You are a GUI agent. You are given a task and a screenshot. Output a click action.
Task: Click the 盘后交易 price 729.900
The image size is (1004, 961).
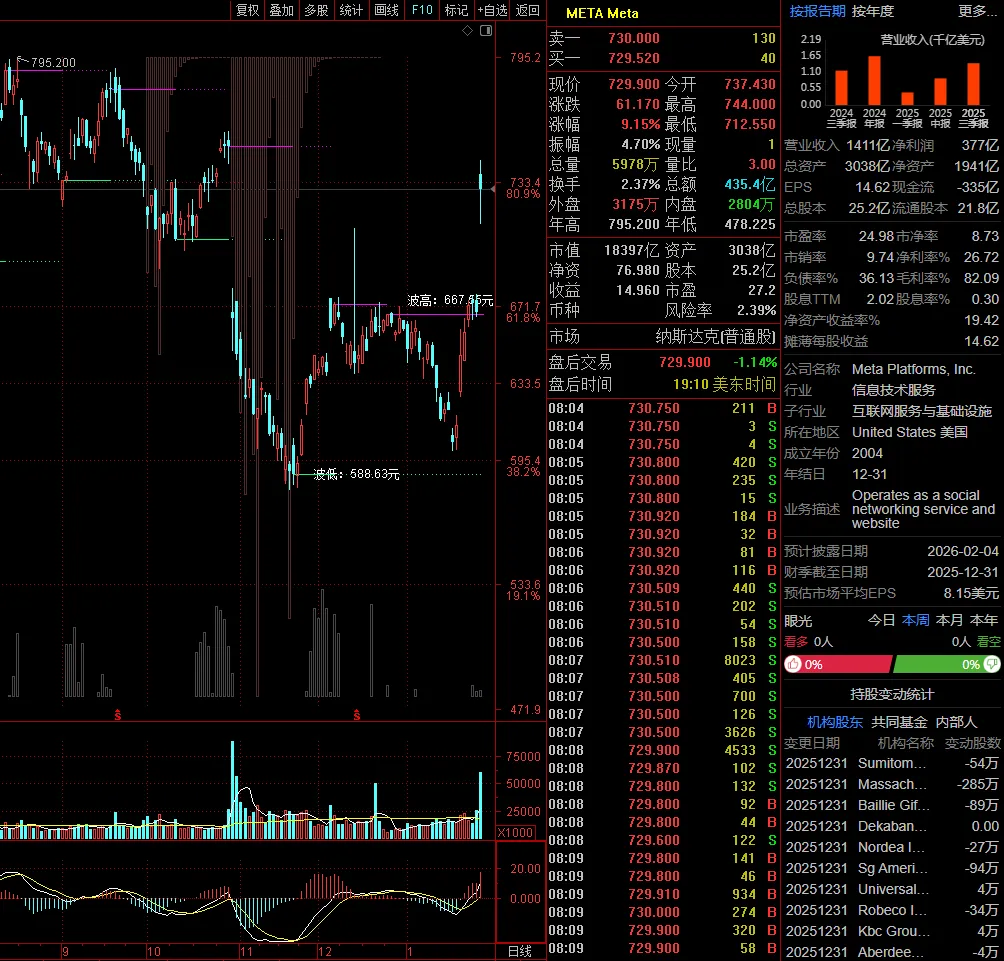click(684, 362)
